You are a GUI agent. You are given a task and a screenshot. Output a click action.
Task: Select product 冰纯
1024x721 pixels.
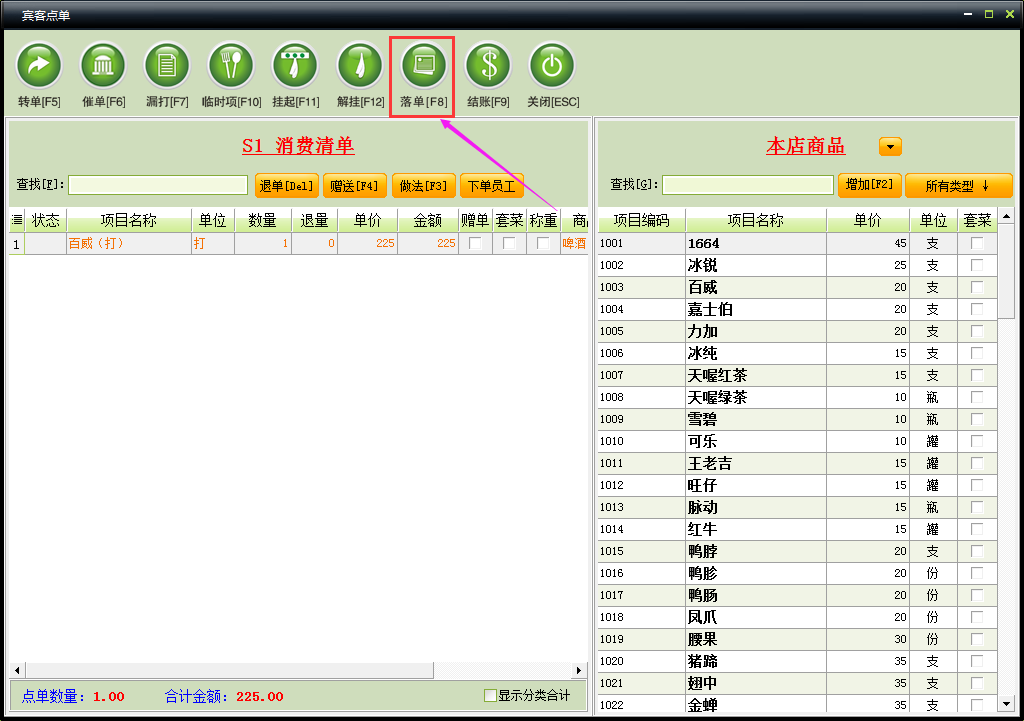click(x=703, y=353)
